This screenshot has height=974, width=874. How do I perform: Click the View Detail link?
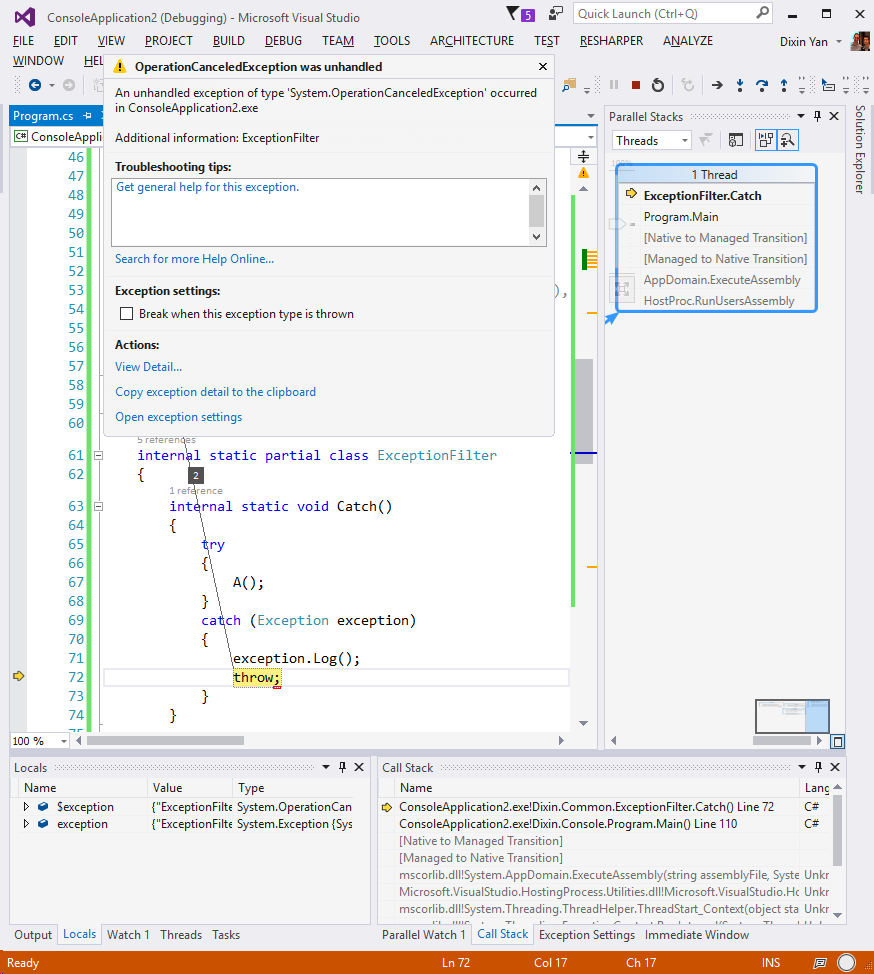coord(148,367)
